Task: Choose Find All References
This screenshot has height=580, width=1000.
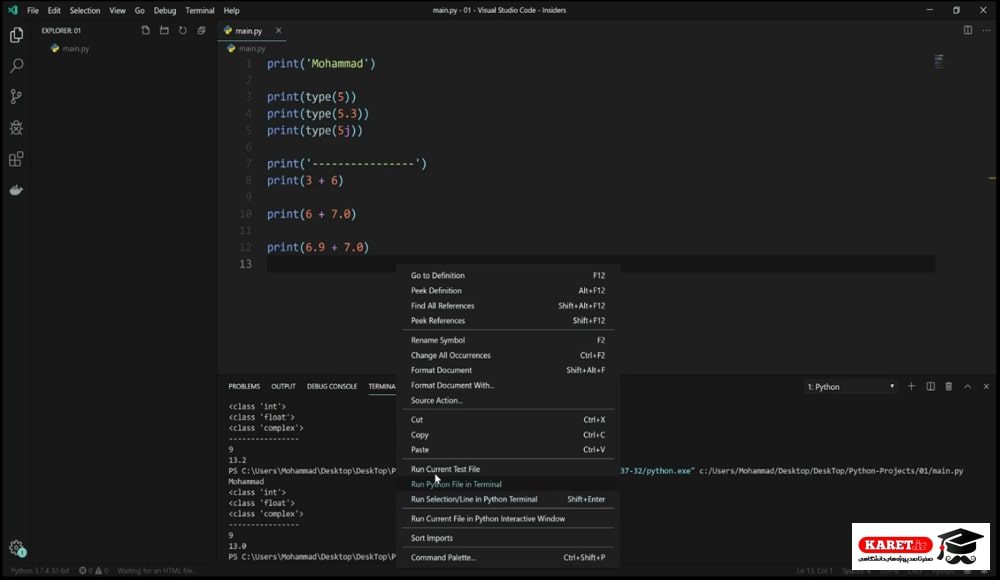Action: 508,306
